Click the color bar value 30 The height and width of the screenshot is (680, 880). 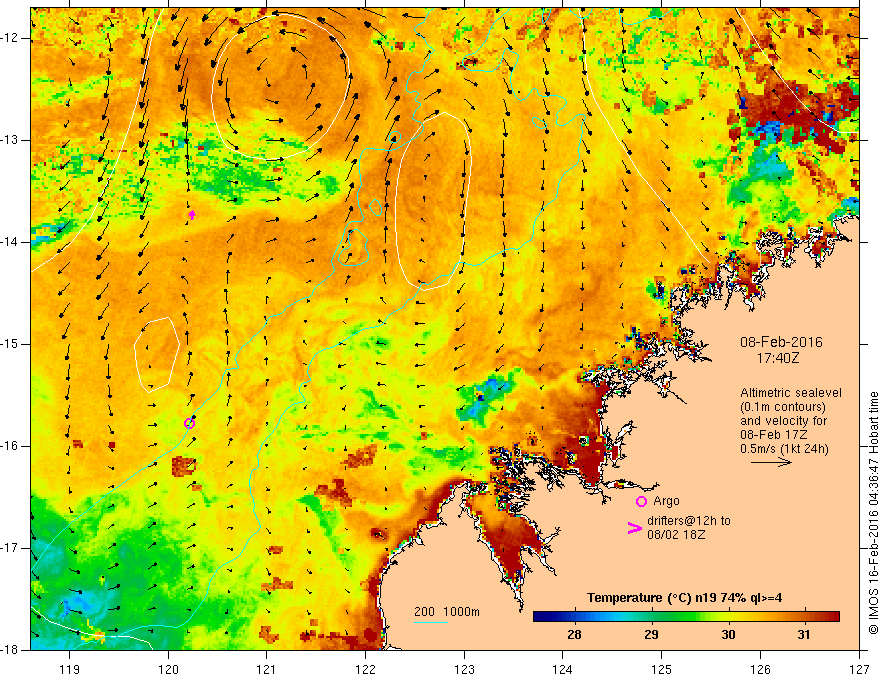[x=728, y=635]
